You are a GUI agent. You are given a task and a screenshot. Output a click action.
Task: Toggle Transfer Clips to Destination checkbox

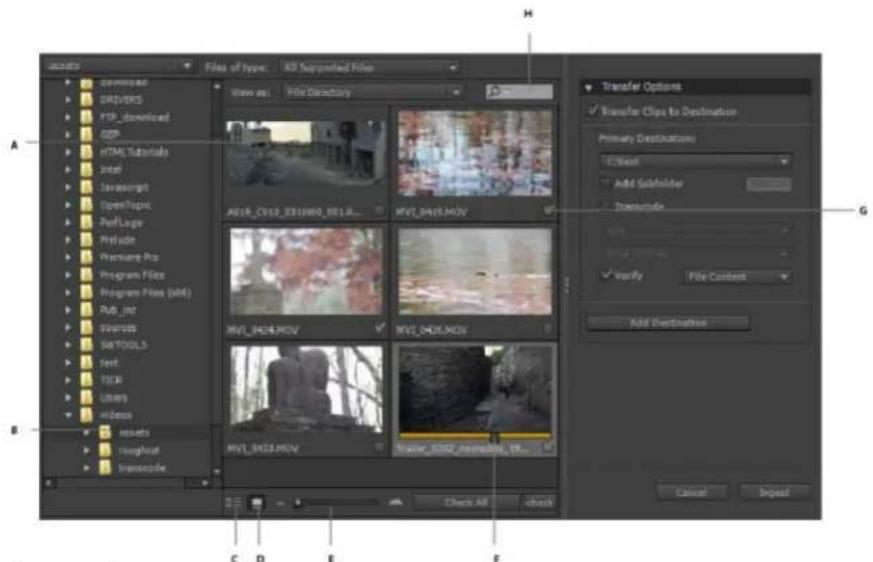coord(592,111)
